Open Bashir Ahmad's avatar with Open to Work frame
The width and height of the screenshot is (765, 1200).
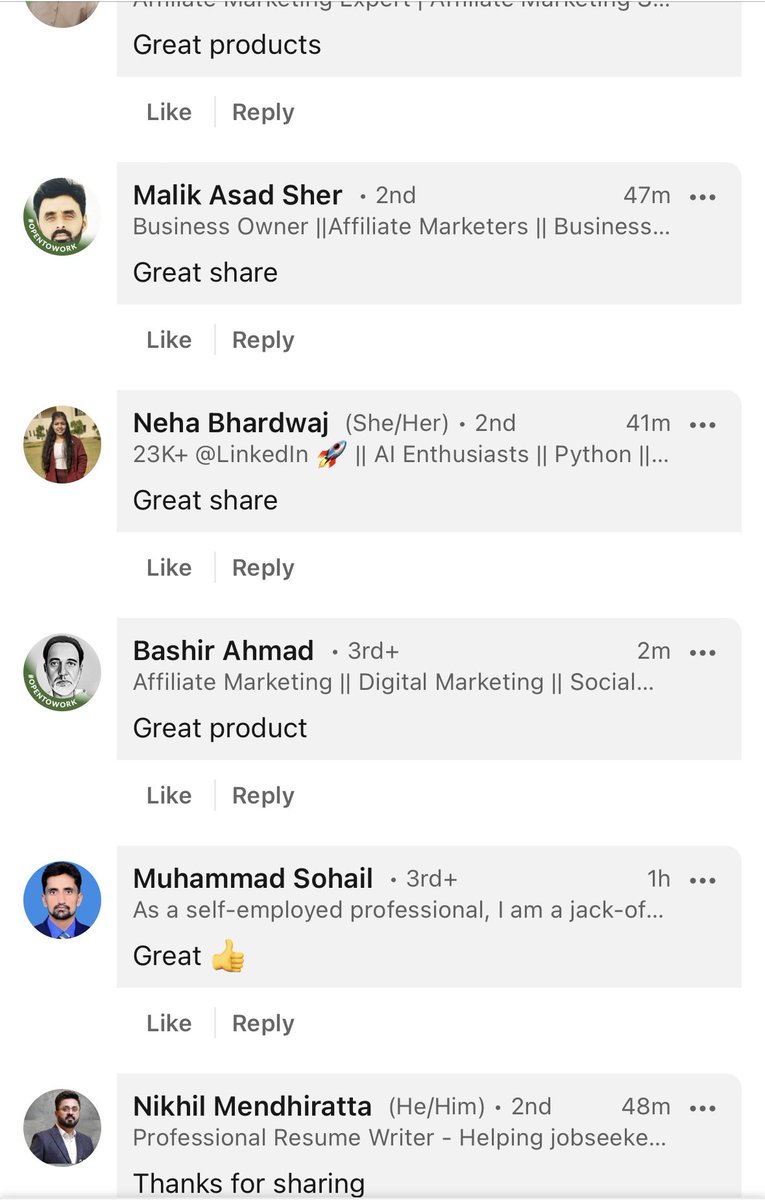[62, 672]
